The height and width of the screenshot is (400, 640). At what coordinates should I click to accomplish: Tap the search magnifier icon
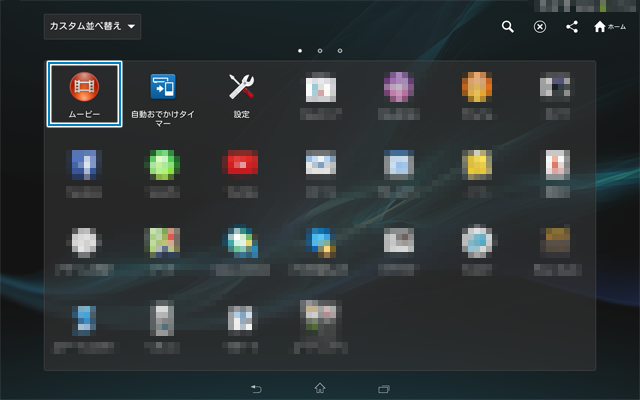[508, 27]
